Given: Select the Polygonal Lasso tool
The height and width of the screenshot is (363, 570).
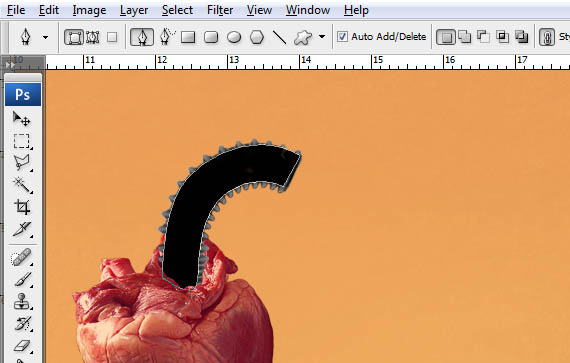Looking at the screenshot, I should tap(22, 163).
